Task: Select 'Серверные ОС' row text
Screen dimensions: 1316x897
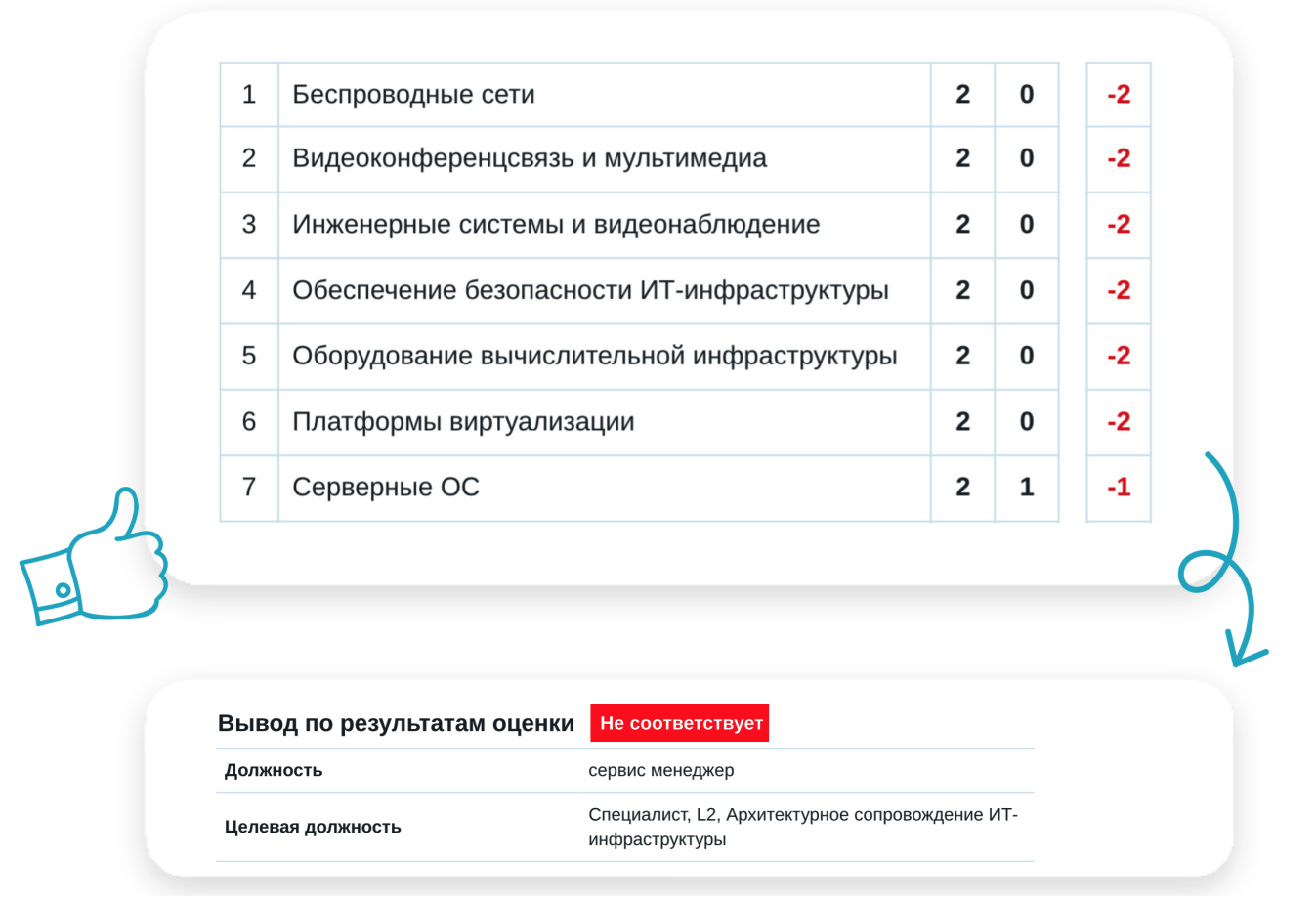Action: pos(386,487)
